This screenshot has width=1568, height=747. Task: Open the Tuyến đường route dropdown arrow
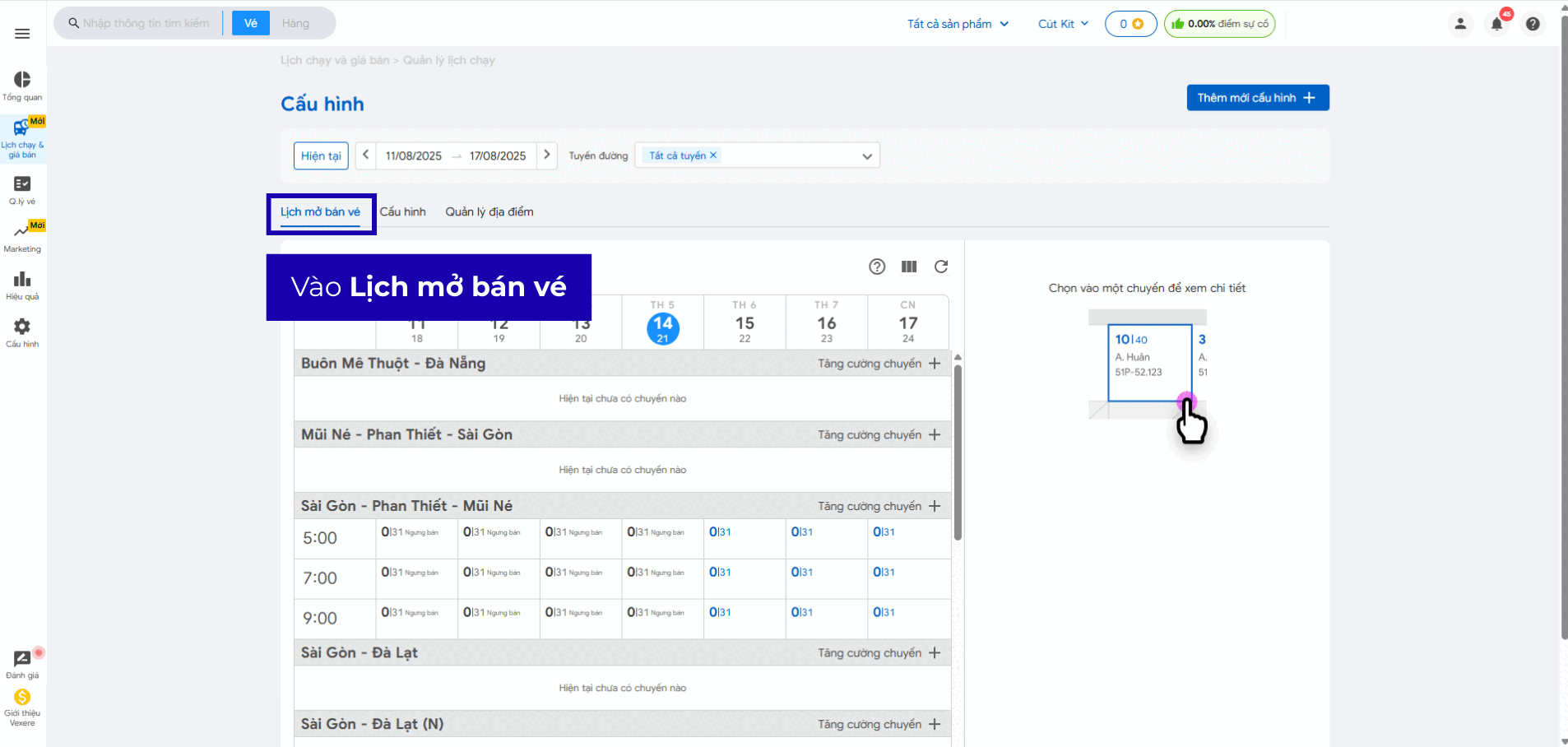tap(866, 156)
